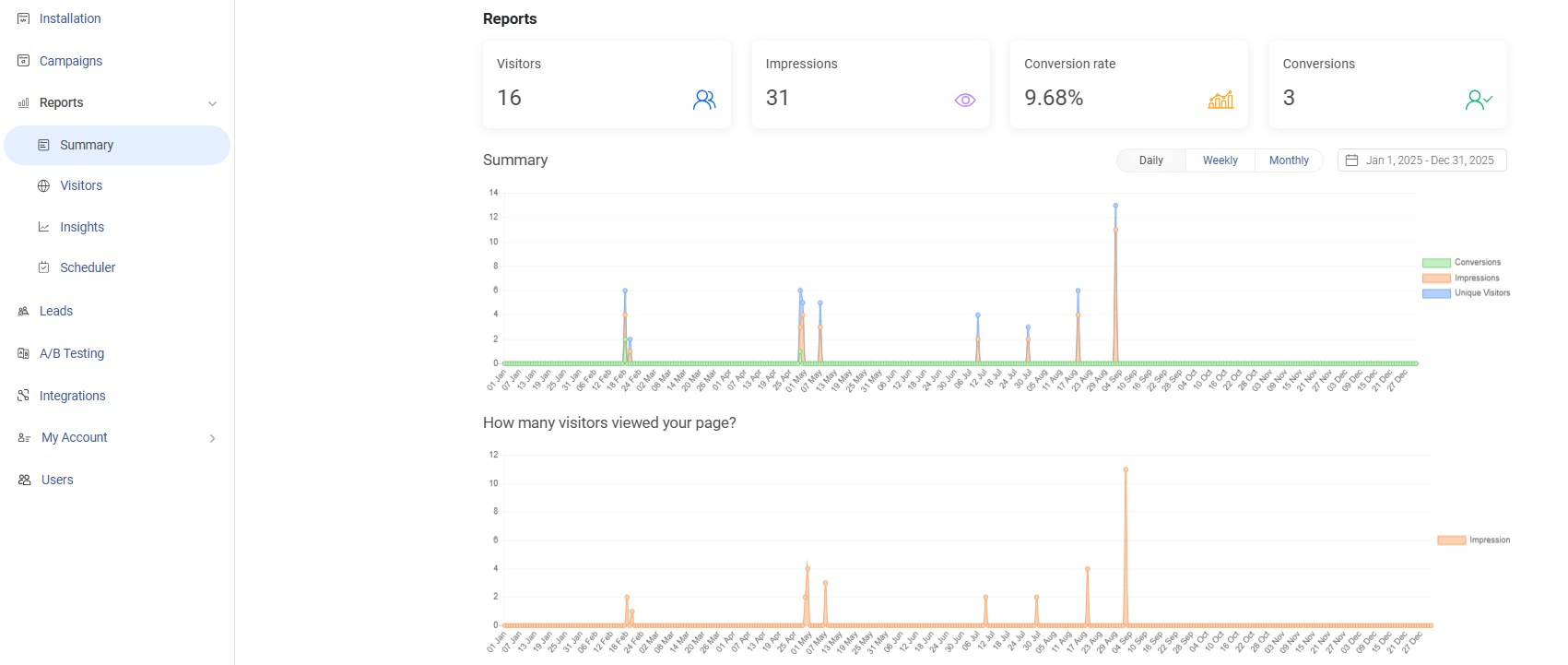Click the A/B Testing icon
The width and height of the screenshot is (1568, 665).
(24, 353)
